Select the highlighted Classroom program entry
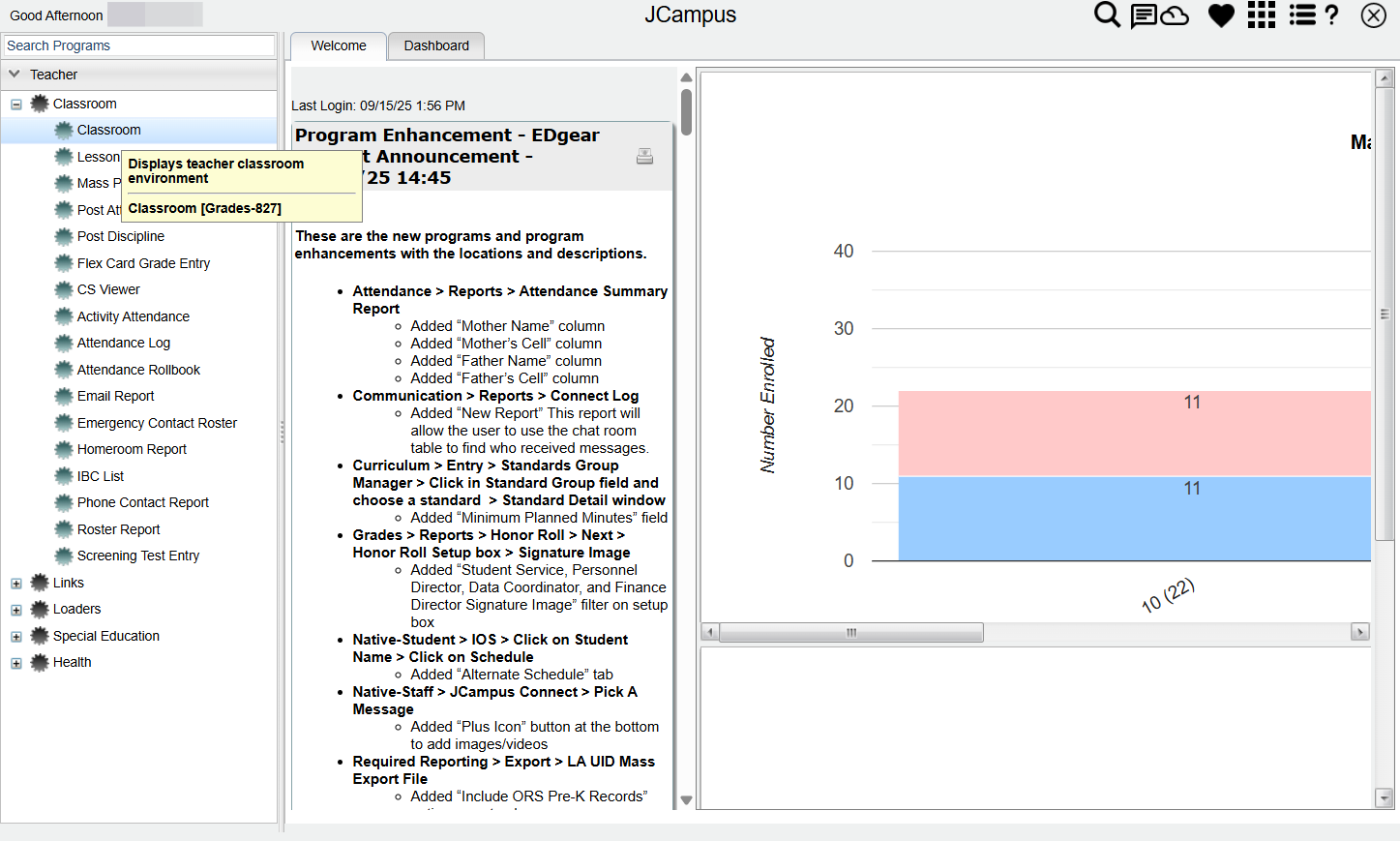Screen dimensions: 1400x841 pos(139,131)
